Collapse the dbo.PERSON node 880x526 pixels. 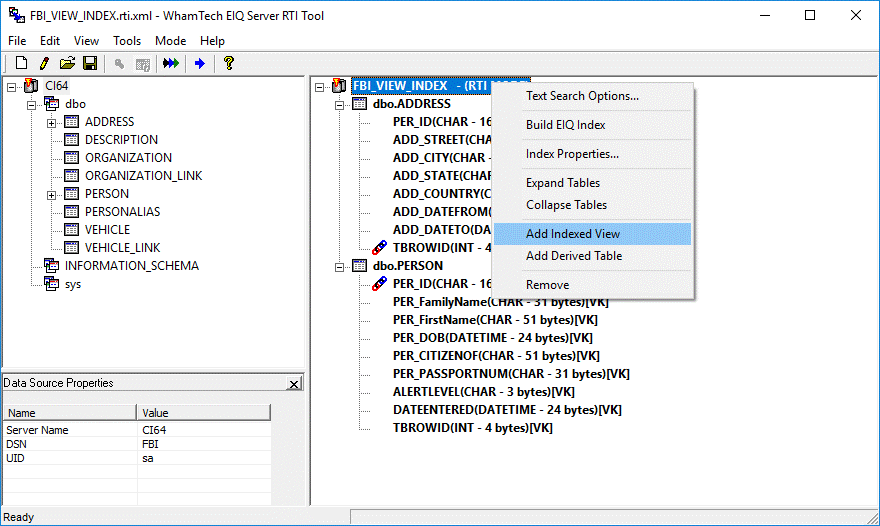(340, 267)
